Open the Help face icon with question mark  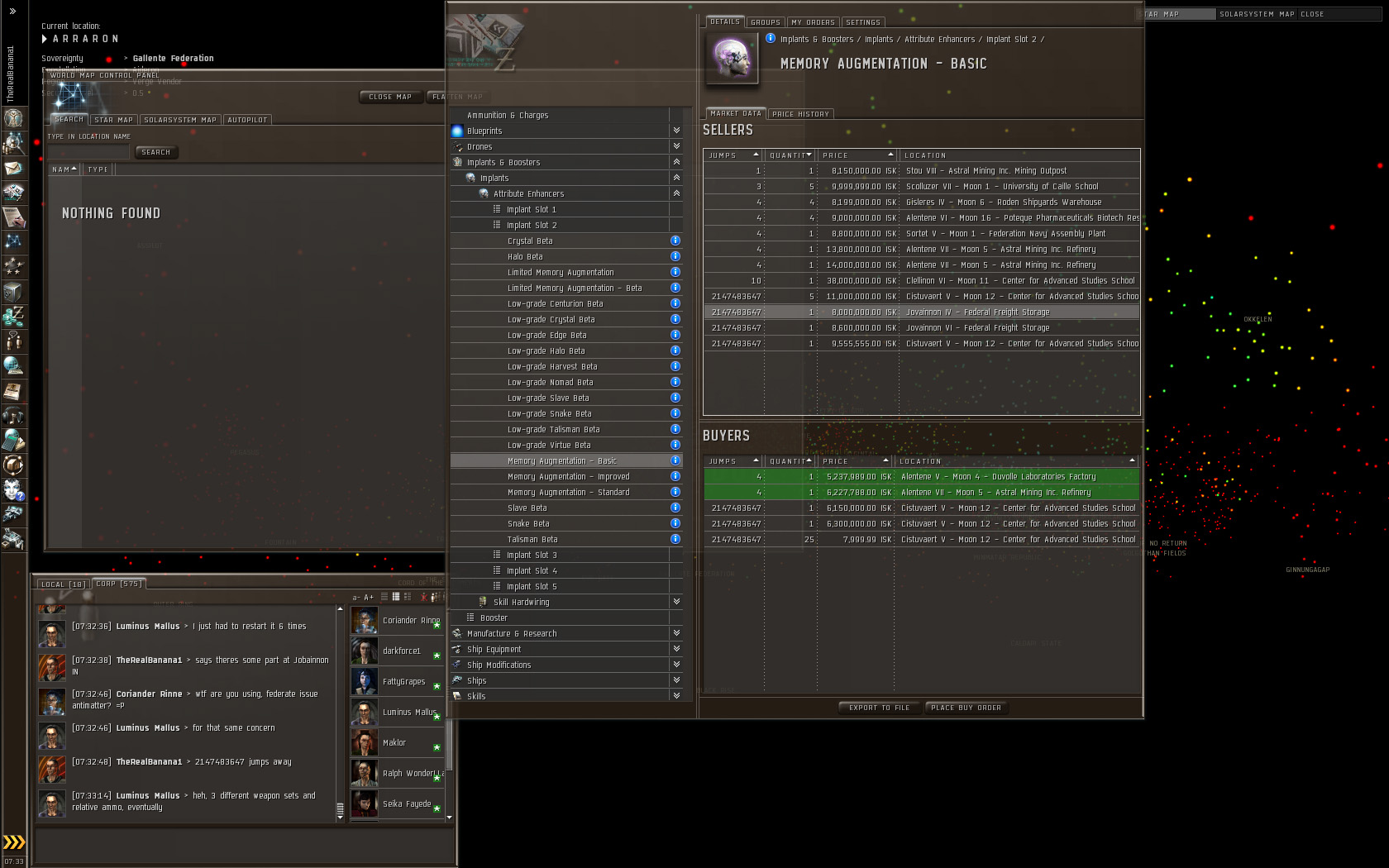(13, 490)
